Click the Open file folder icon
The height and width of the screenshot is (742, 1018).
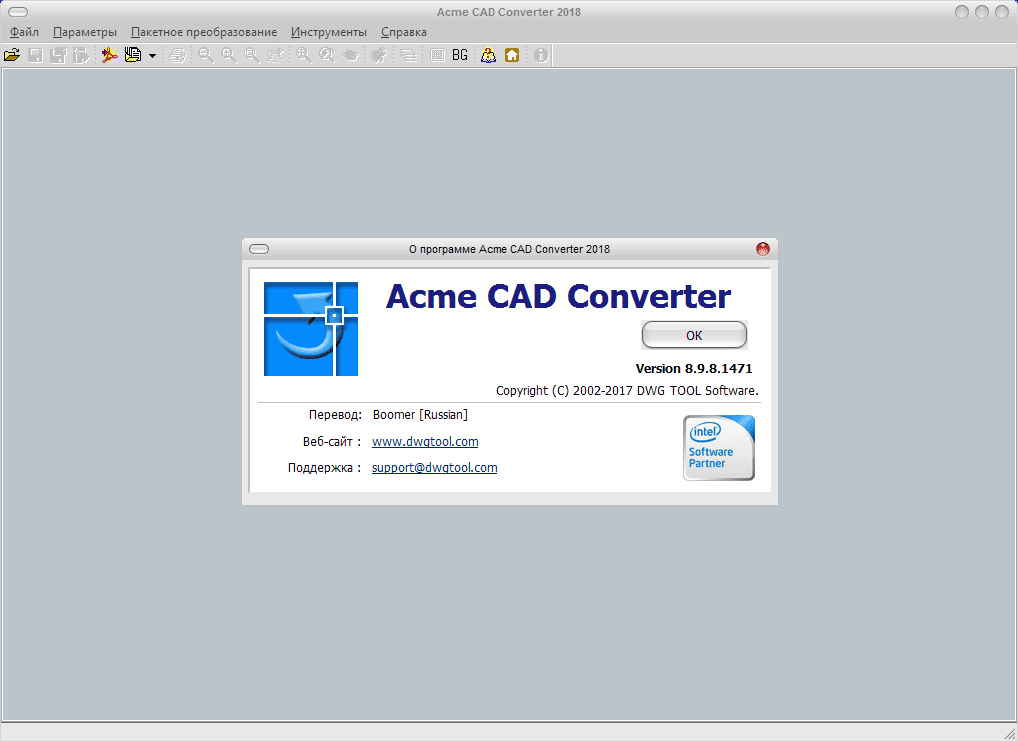click(12, 55)
